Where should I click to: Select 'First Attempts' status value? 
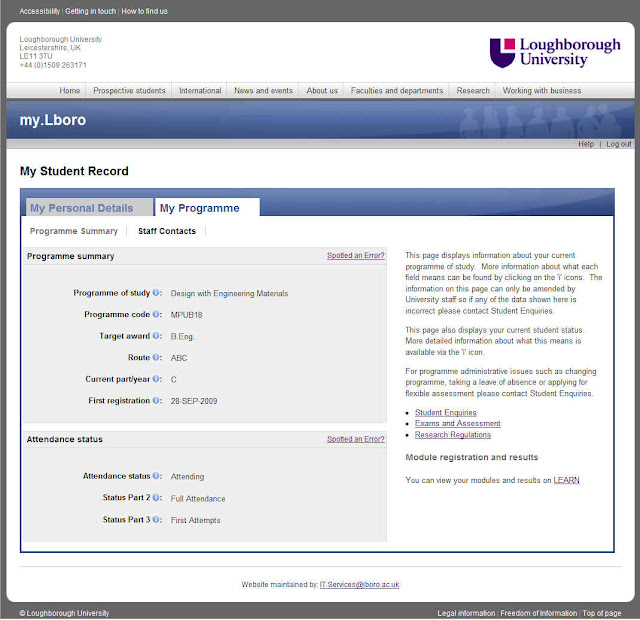(x=196, y=520)
